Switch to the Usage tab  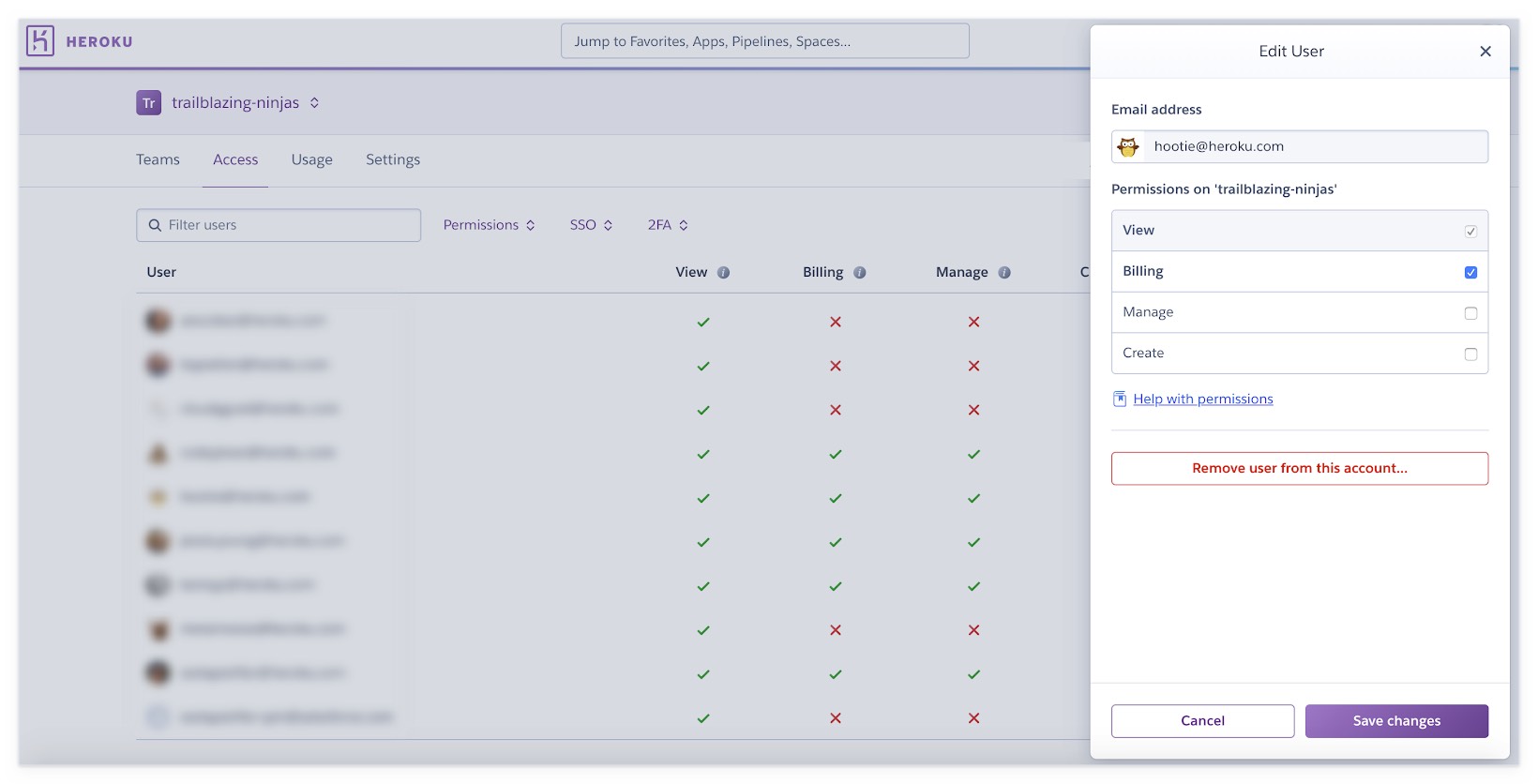(x=311, y=160)
